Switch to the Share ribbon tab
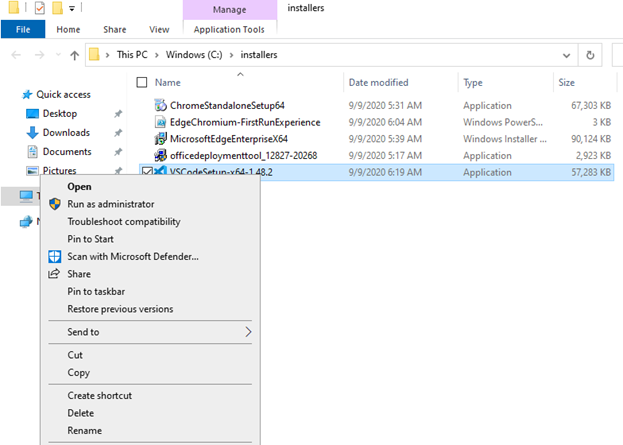 click(114, 29)
